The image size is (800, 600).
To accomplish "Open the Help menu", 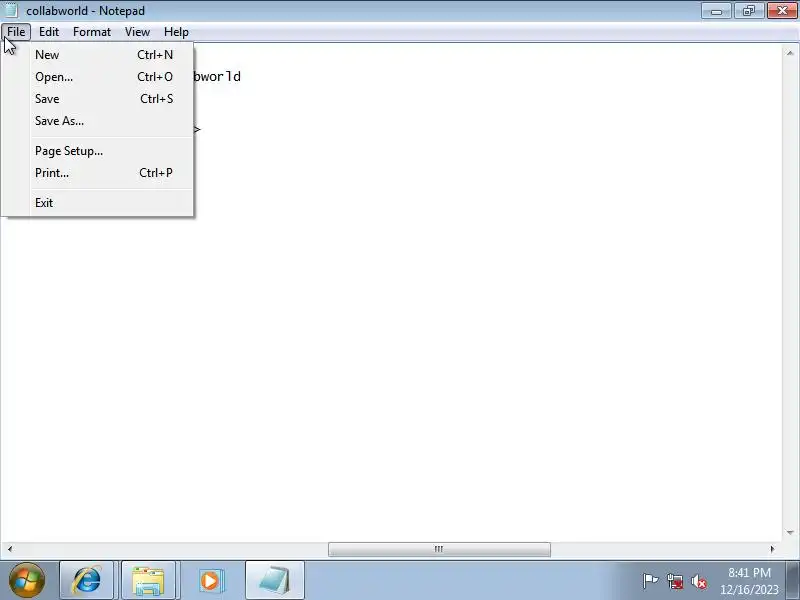I will coord(176,32).
